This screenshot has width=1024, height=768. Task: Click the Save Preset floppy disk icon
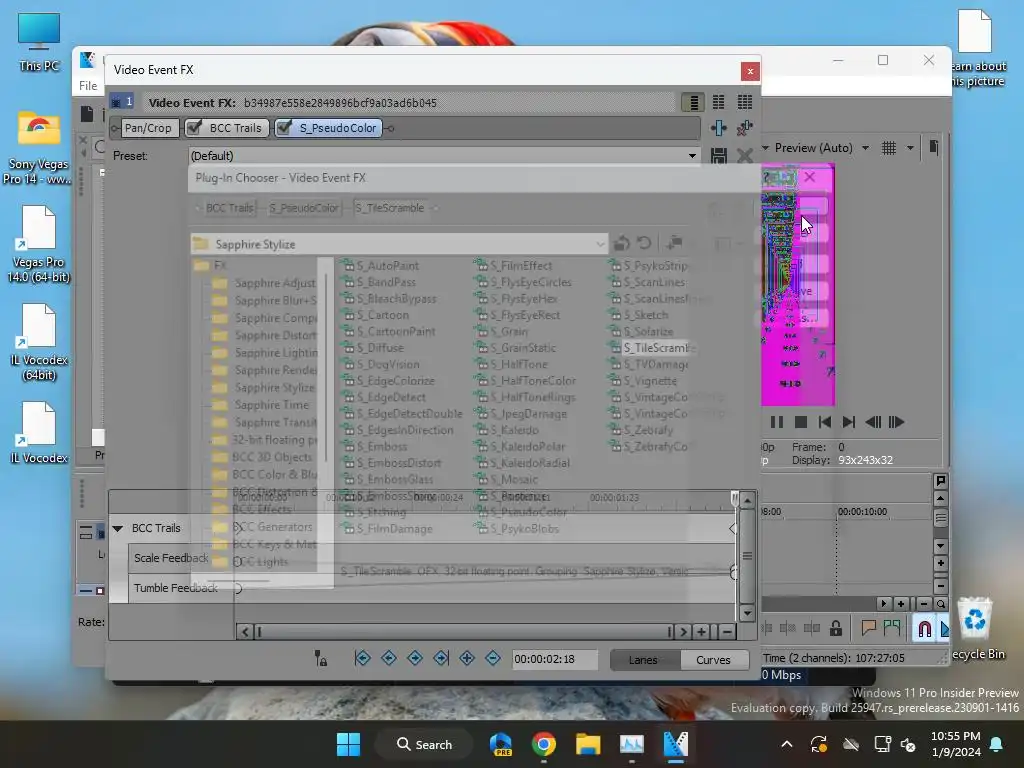[718, 155]
